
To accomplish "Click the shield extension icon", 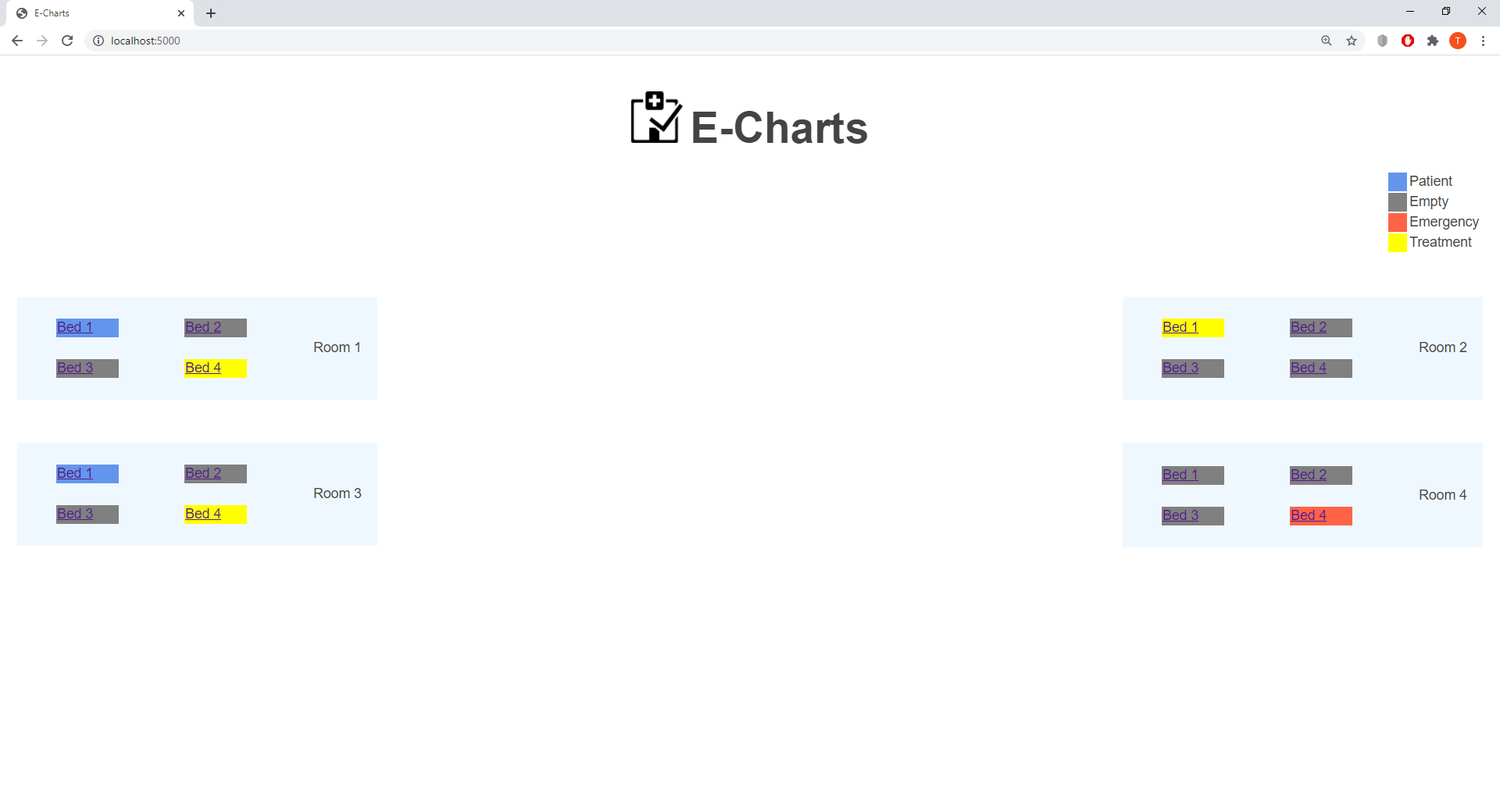I will pyautogui.click(x=1383, y=41).
